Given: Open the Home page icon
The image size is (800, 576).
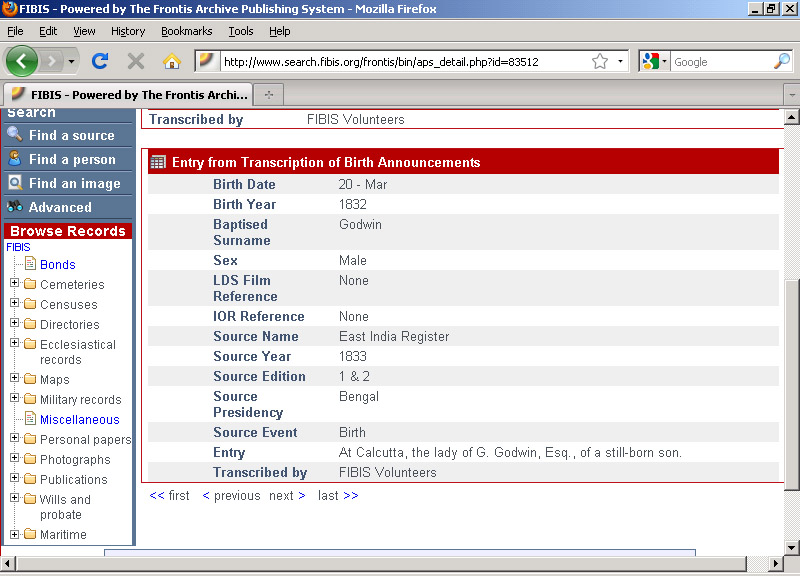Looking at the screenshot, I should pyautogui.click(x=171, y=61).
